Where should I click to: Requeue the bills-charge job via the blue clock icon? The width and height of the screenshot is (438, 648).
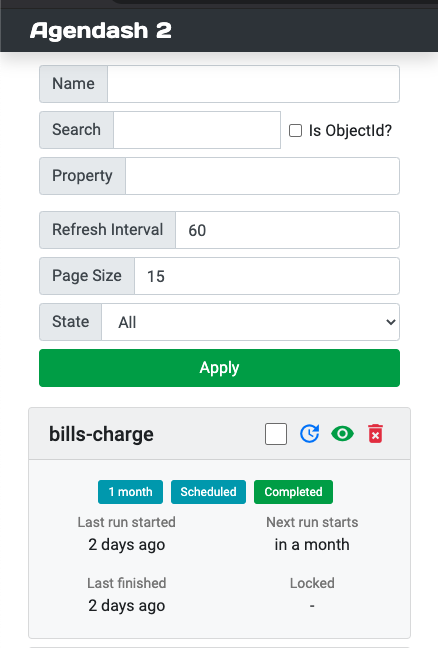coord(309,434)
